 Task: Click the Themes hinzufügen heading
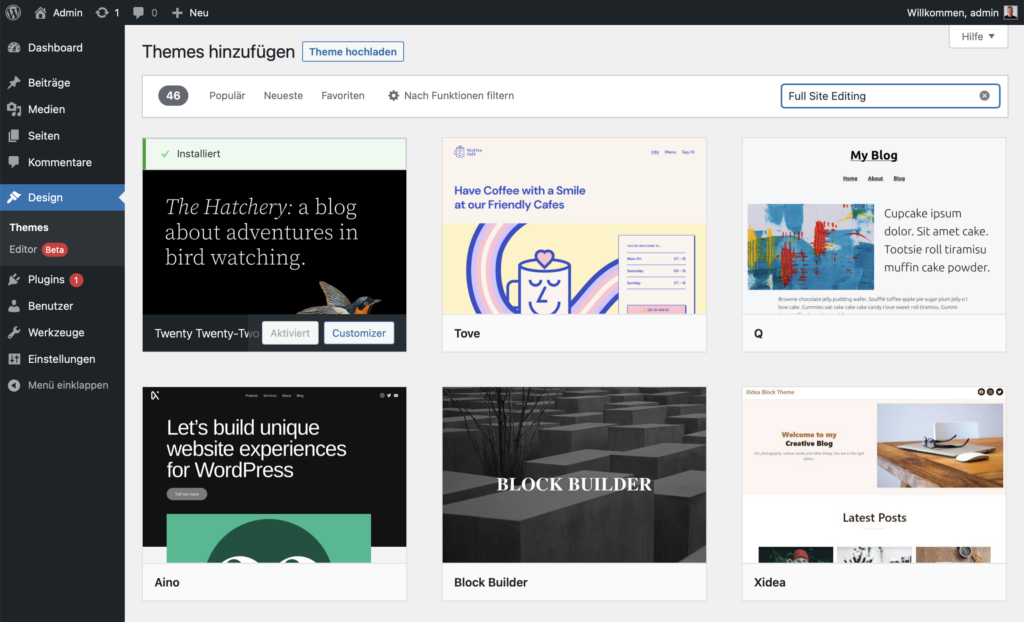[x=218, y=52]
